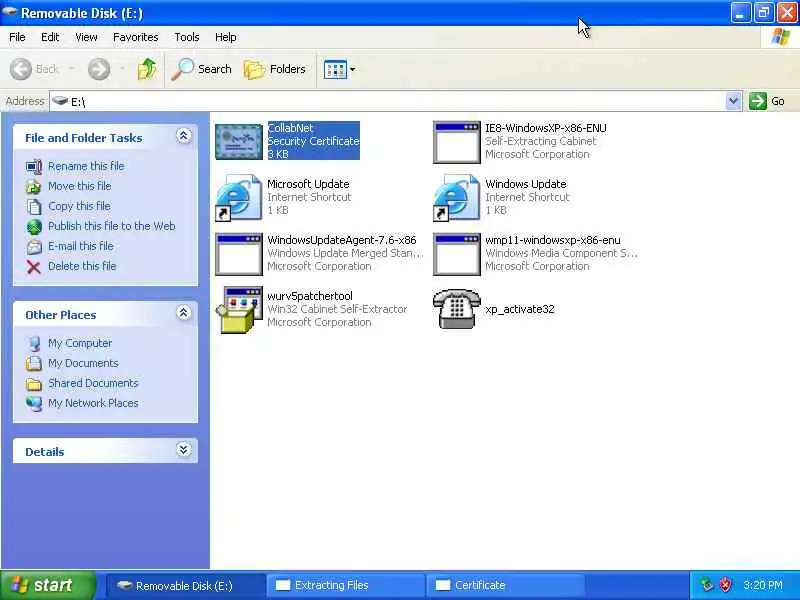The height and width of the screenshot is (600, 800).
Task: Open the Edit menu
Action: pos(50,37)
